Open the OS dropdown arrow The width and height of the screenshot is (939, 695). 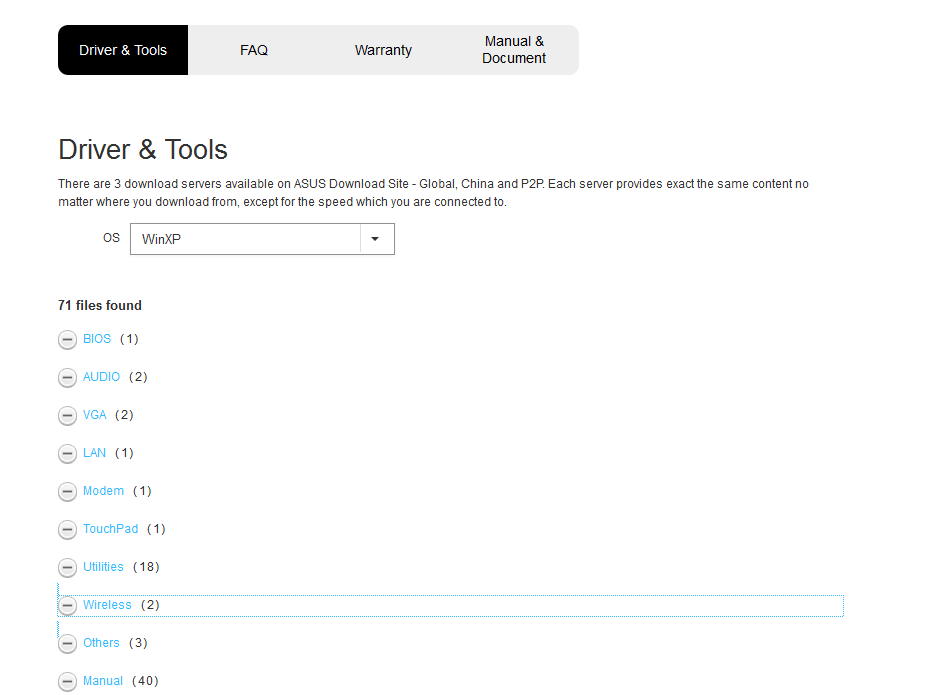375,239
